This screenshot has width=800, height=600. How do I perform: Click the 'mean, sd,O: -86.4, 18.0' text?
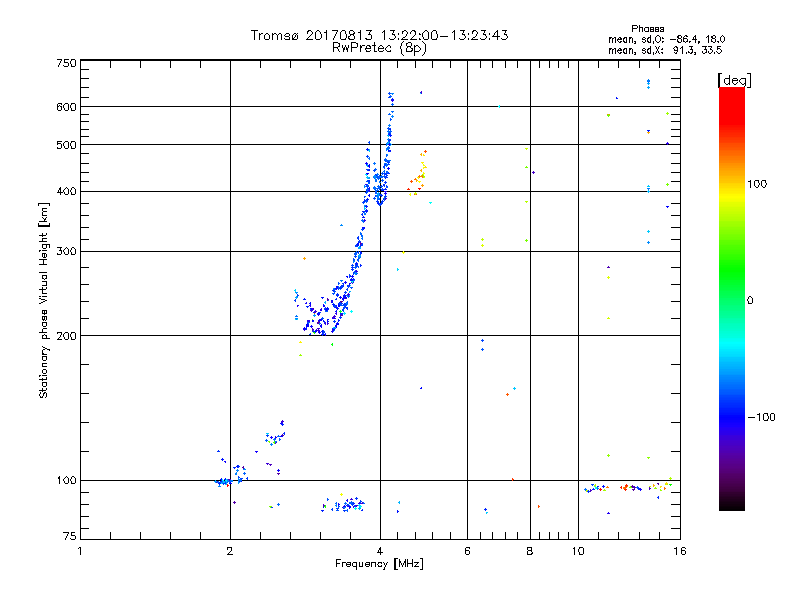666,39
